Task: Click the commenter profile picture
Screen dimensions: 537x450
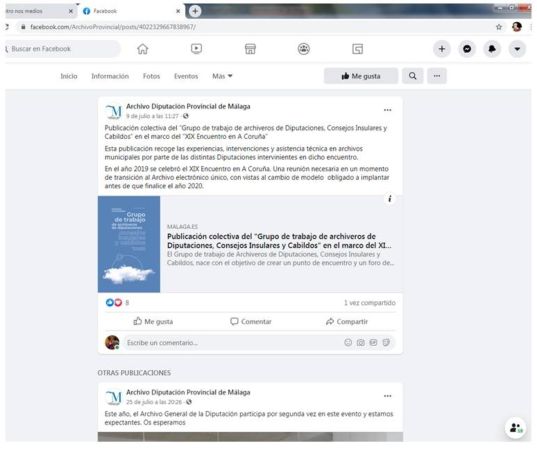Action: (x=112, y=342)
